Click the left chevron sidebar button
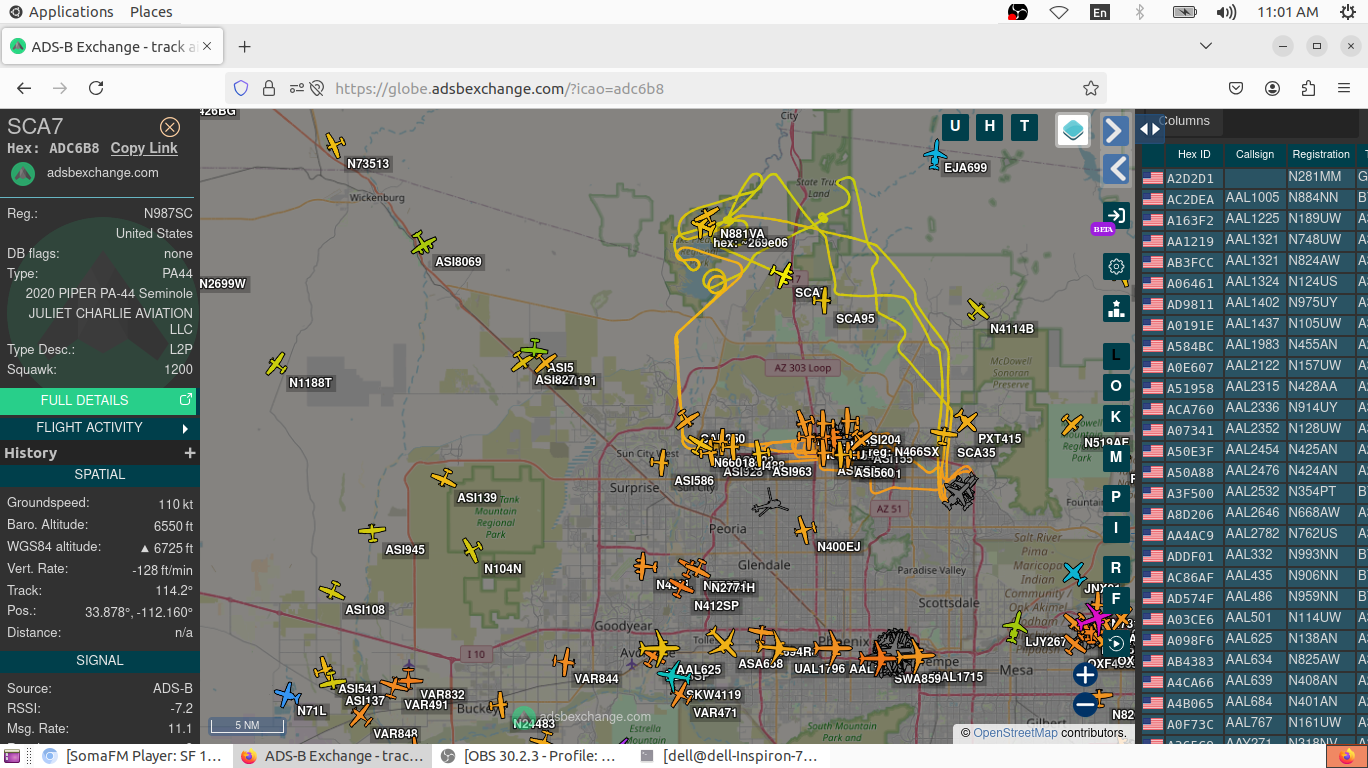 (x=1116, y=169)
